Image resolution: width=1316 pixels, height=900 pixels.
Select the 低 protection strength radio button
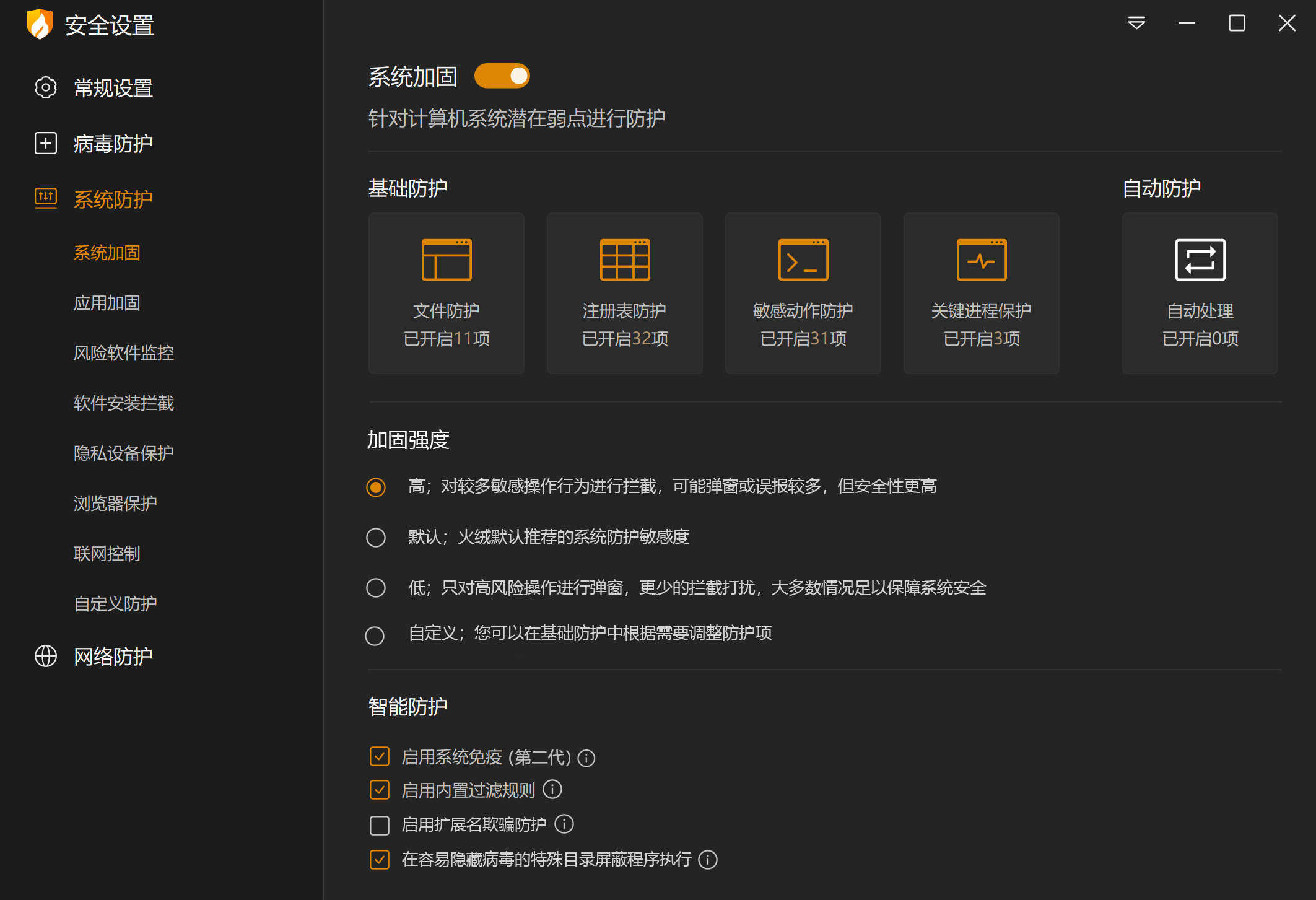[x=375, y=587]
